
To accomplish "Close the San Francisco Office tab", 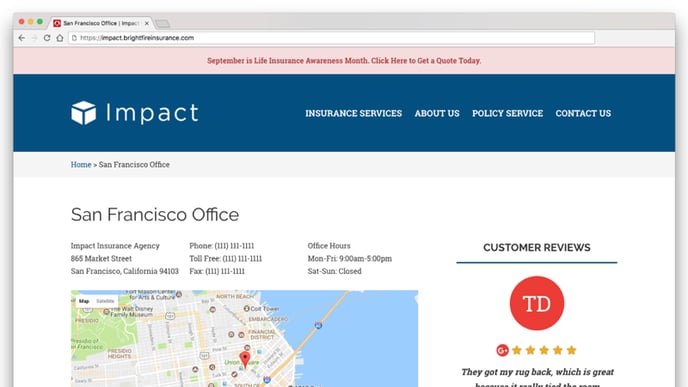I will 147,23.
